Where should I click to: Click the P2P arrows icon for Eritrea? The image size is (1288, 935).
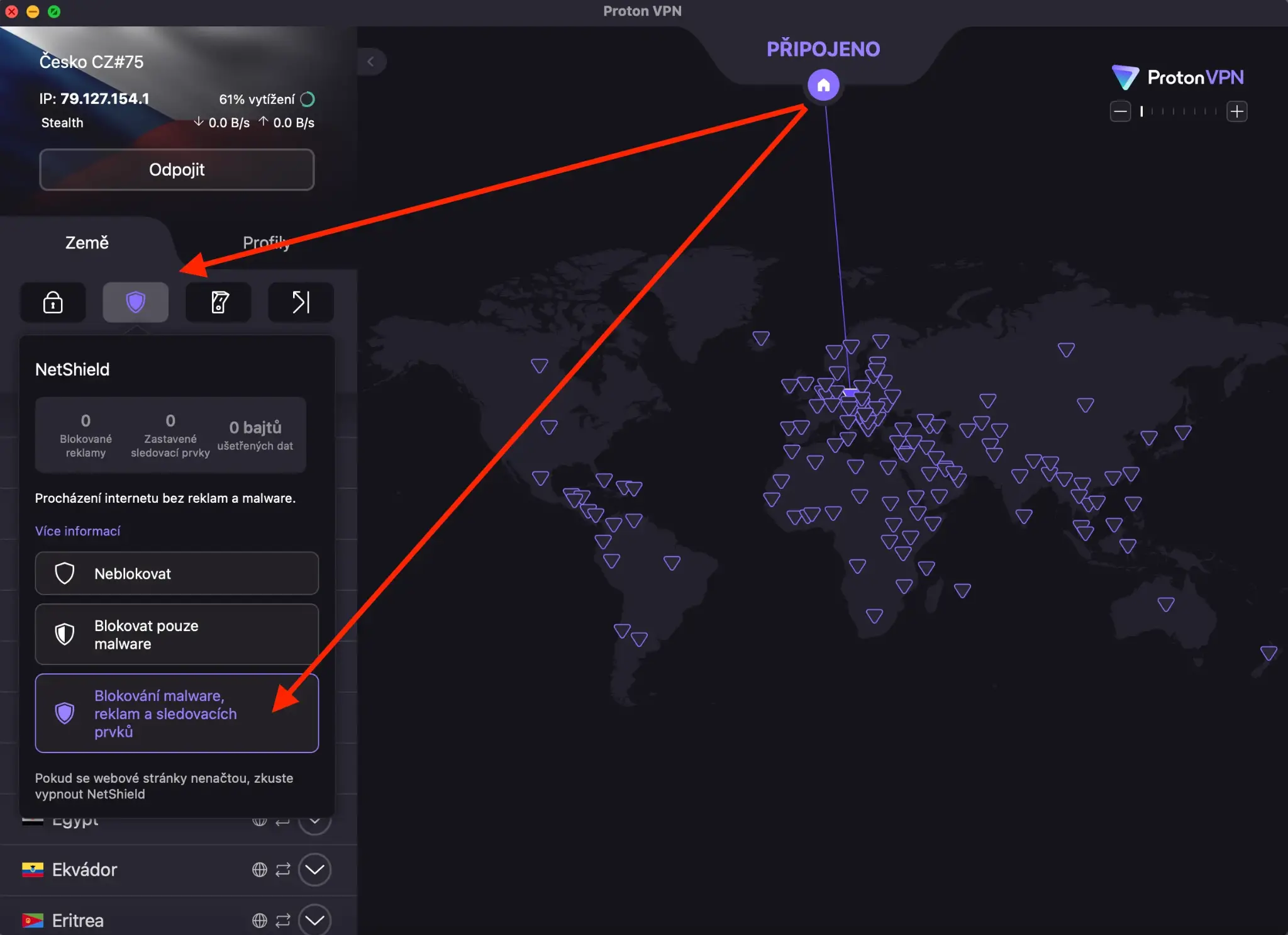pyautogui.click(x=283, y=921)
